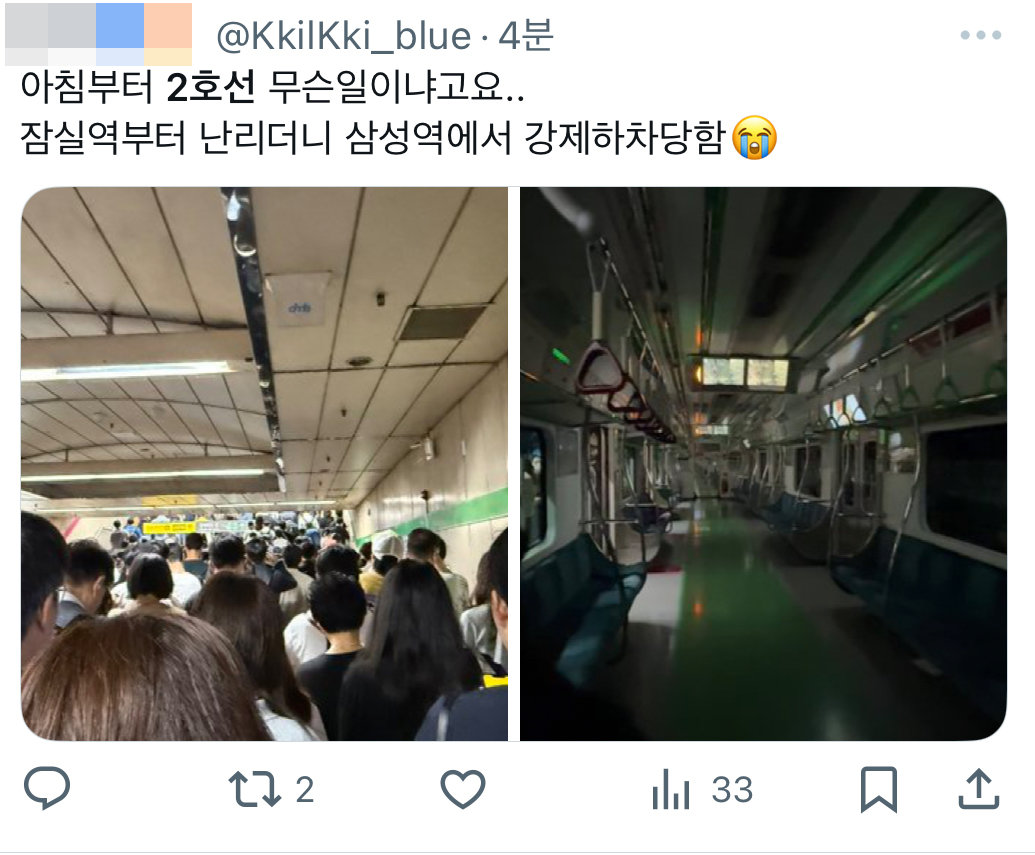Bookmark this tweet
Image resolution: width=1035 pixels, height=855 pixels.
click(879, 790)
